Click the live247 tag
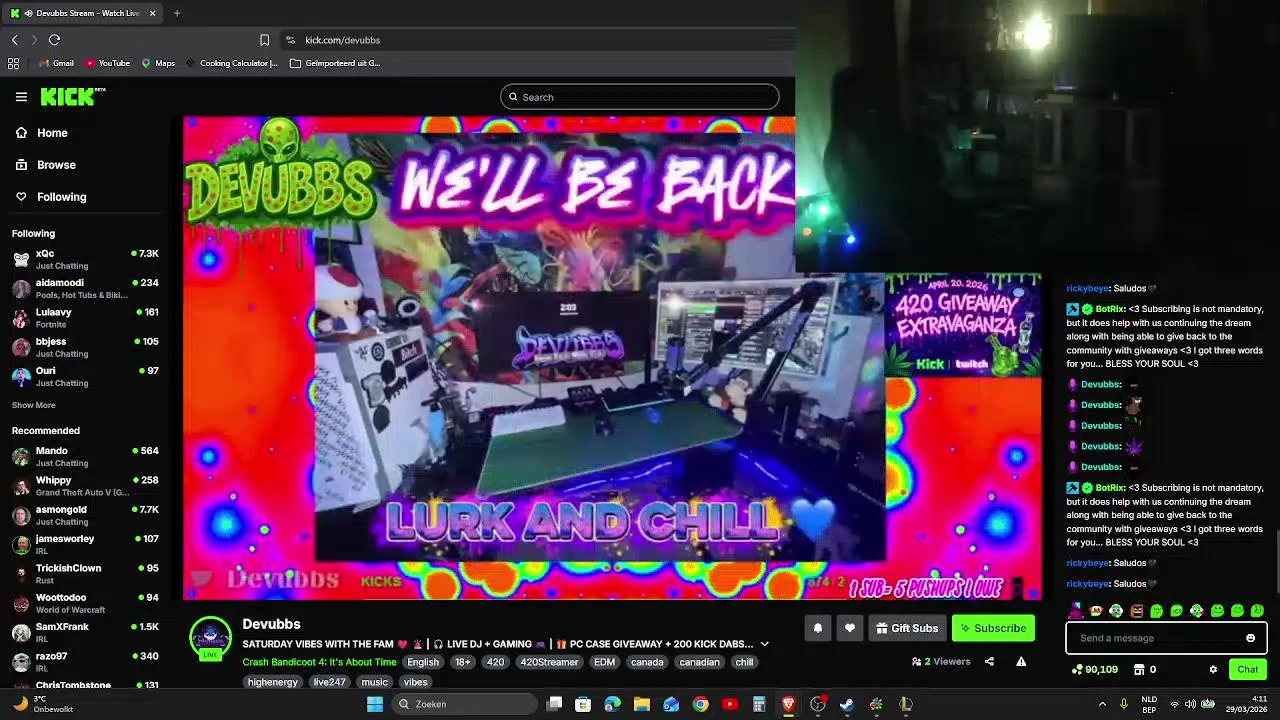Viewport: 1280px width, 720px height. (x=329, y=682)
